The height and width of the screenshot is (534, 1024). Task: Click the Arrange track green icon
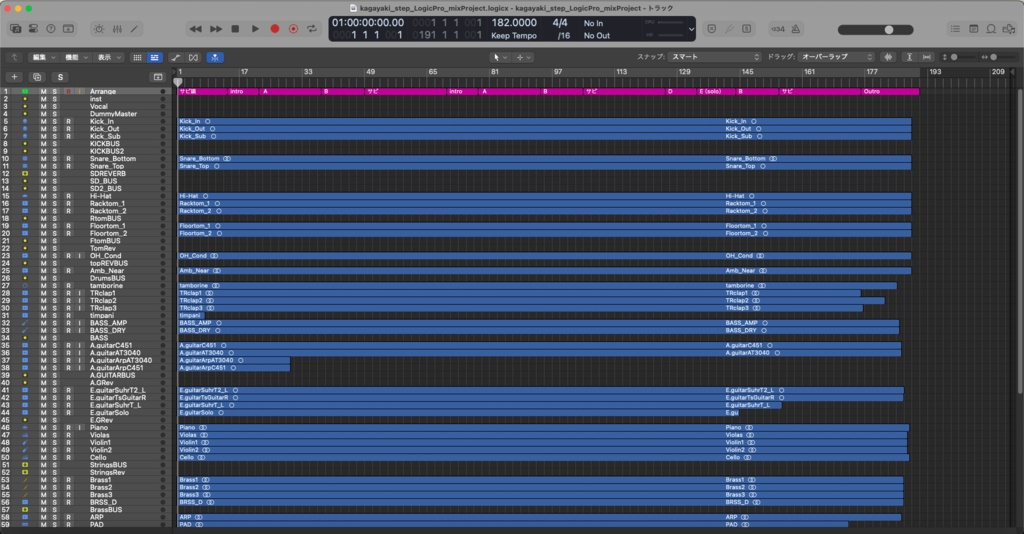pos(25,91)
